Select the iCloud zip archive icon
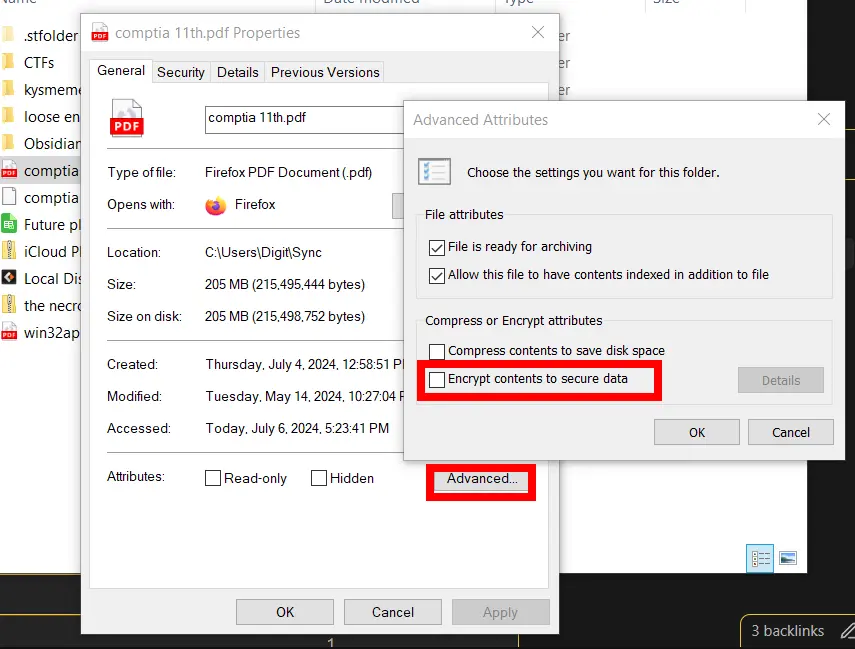The image size is (855, 649). tap(9, 252)
